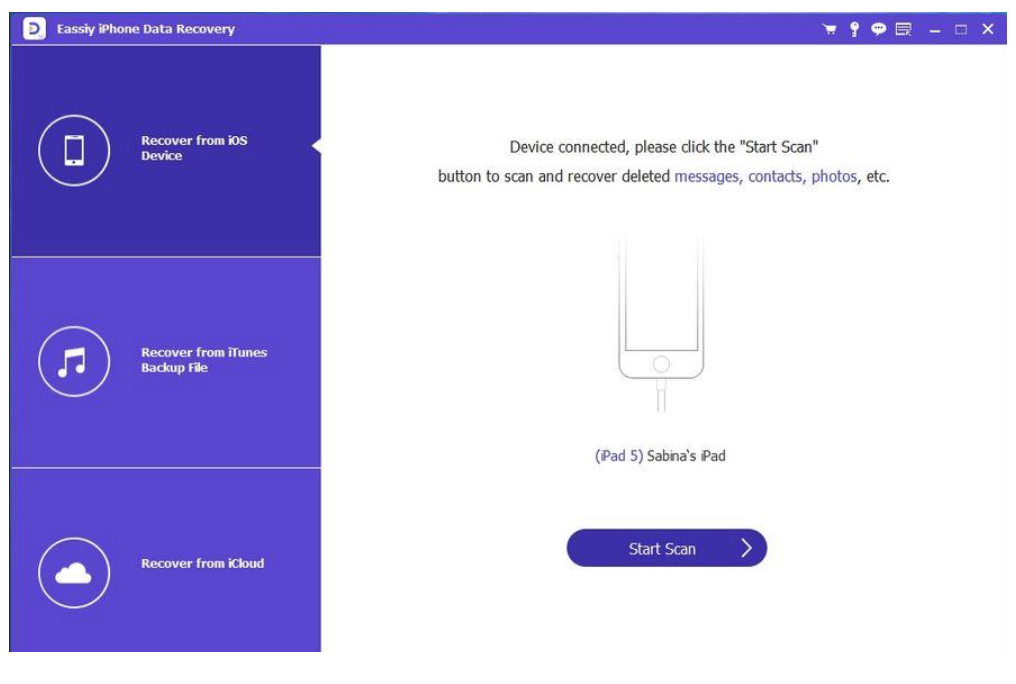This screenshot has height=684, width=1016.
Task: Click the Eassiy app logo icon
Action: pos(34,28)
